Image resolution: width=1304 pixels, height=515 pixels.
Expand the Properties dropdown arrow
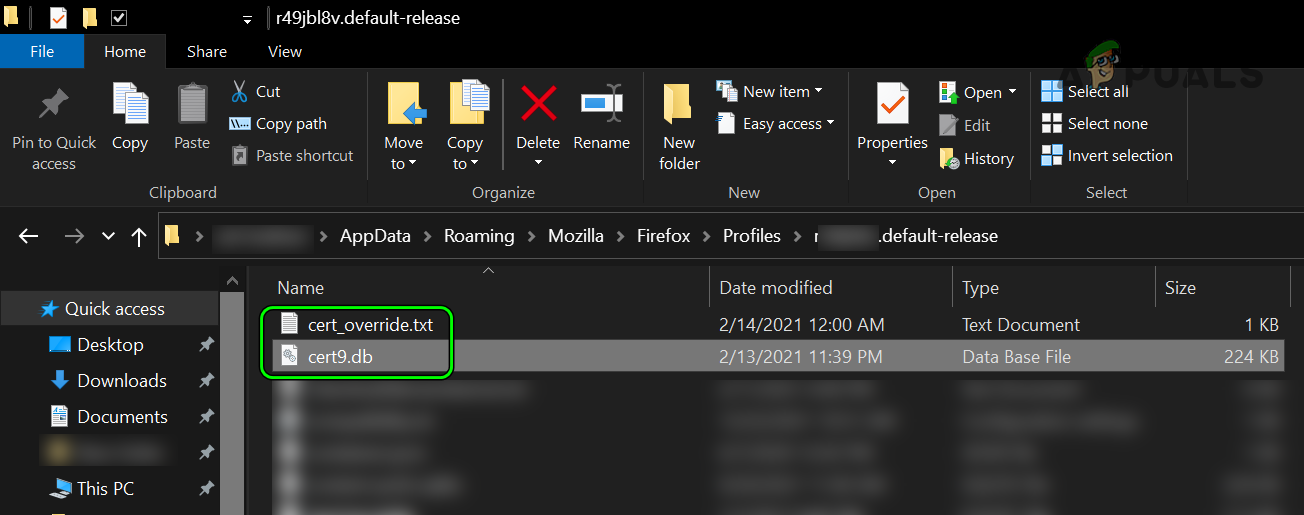pyautogui.click(x=892, y=162)
